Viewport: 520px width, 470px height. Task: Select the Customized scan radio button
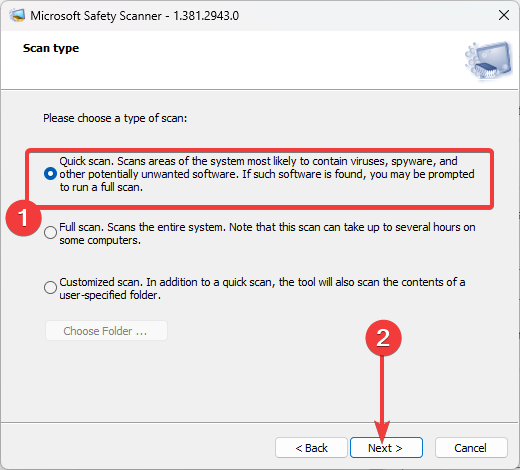[50, 287]
